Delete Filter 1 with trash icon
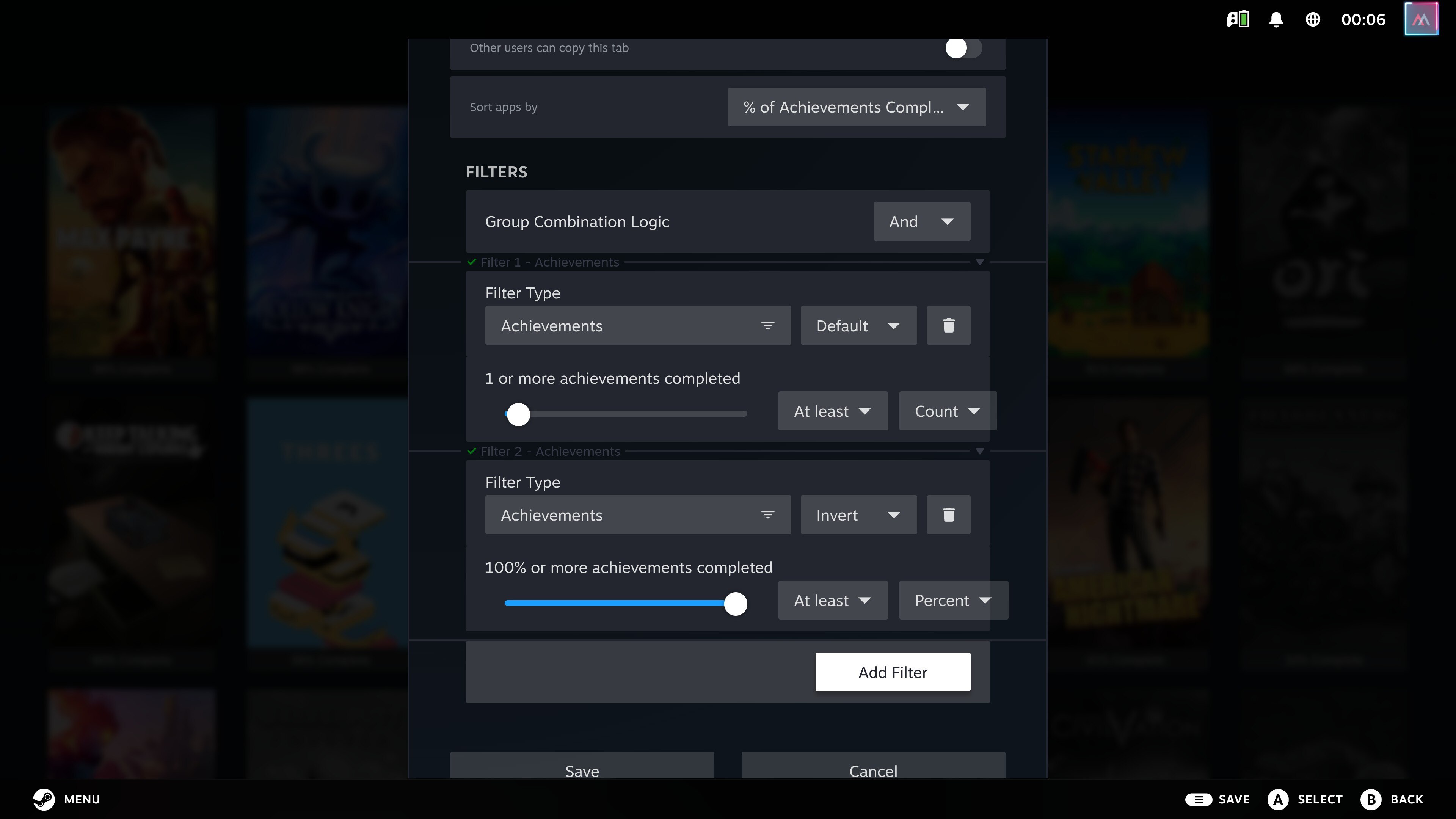Image resolution: width=1456 pixels, height=819 pixels. [948, 326]
